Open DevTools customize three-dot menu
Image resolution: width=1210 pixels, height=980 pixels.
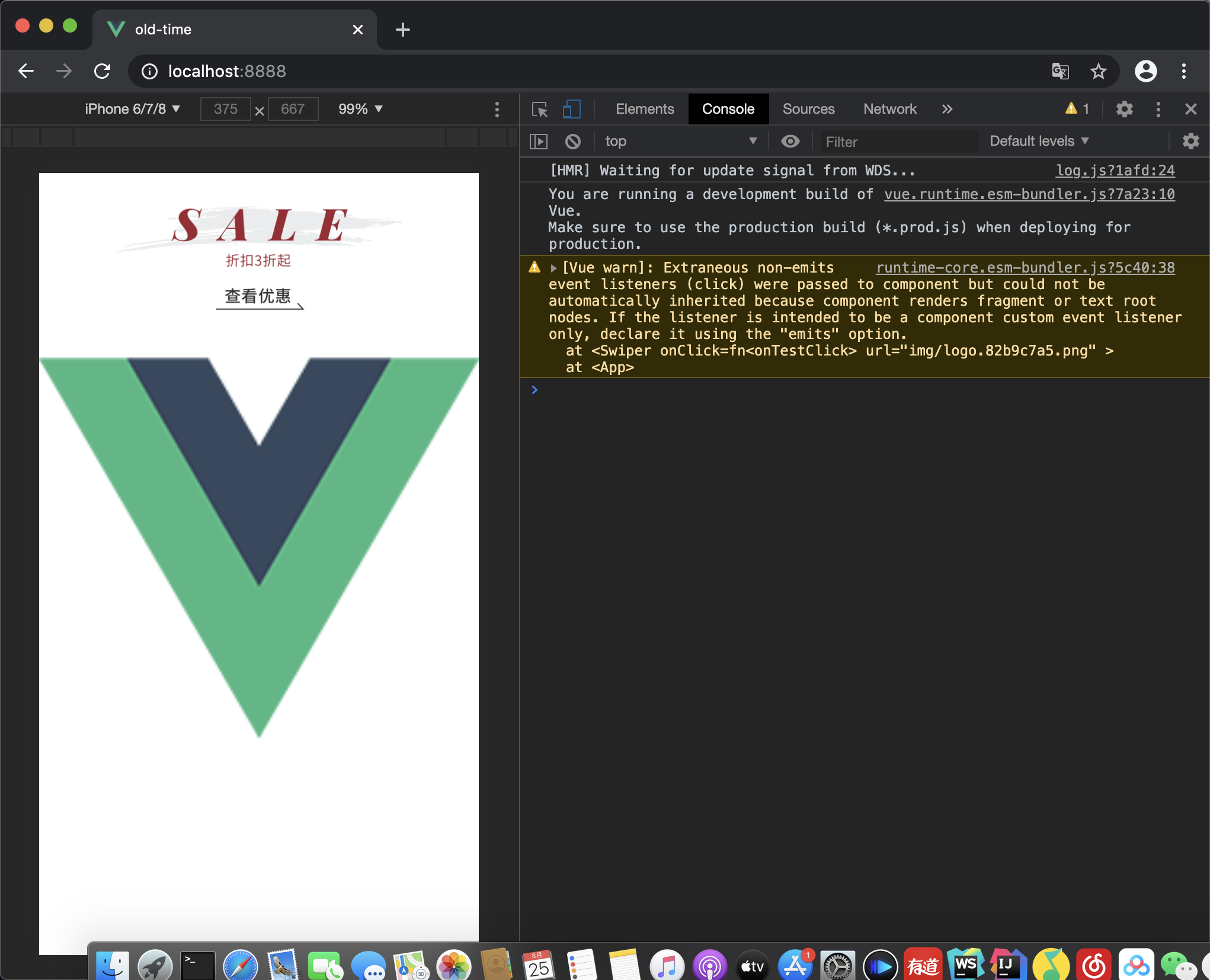coord(1158,109)
